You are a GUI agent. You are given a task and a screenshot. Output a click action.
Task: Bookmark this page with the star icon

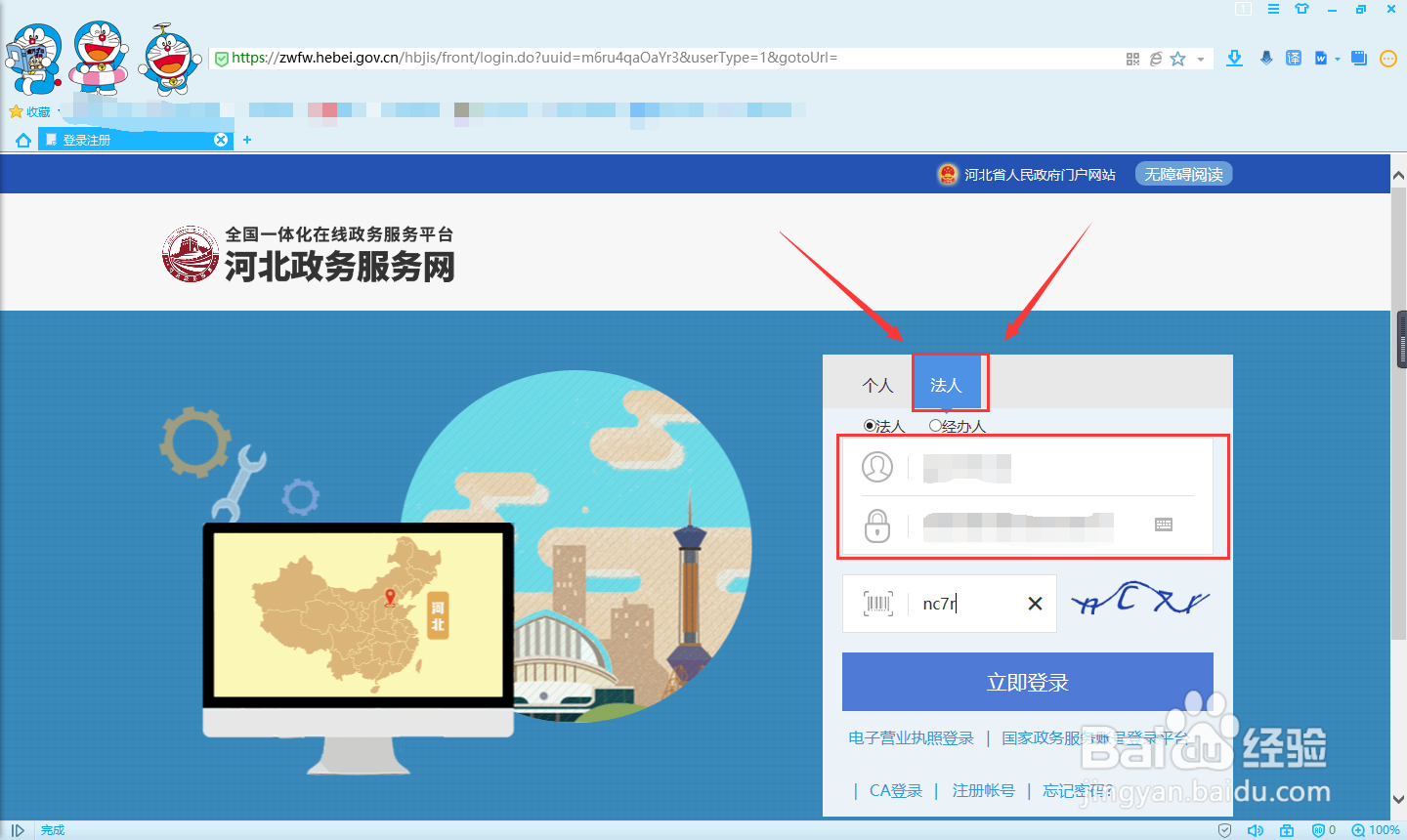[1176, 58]
